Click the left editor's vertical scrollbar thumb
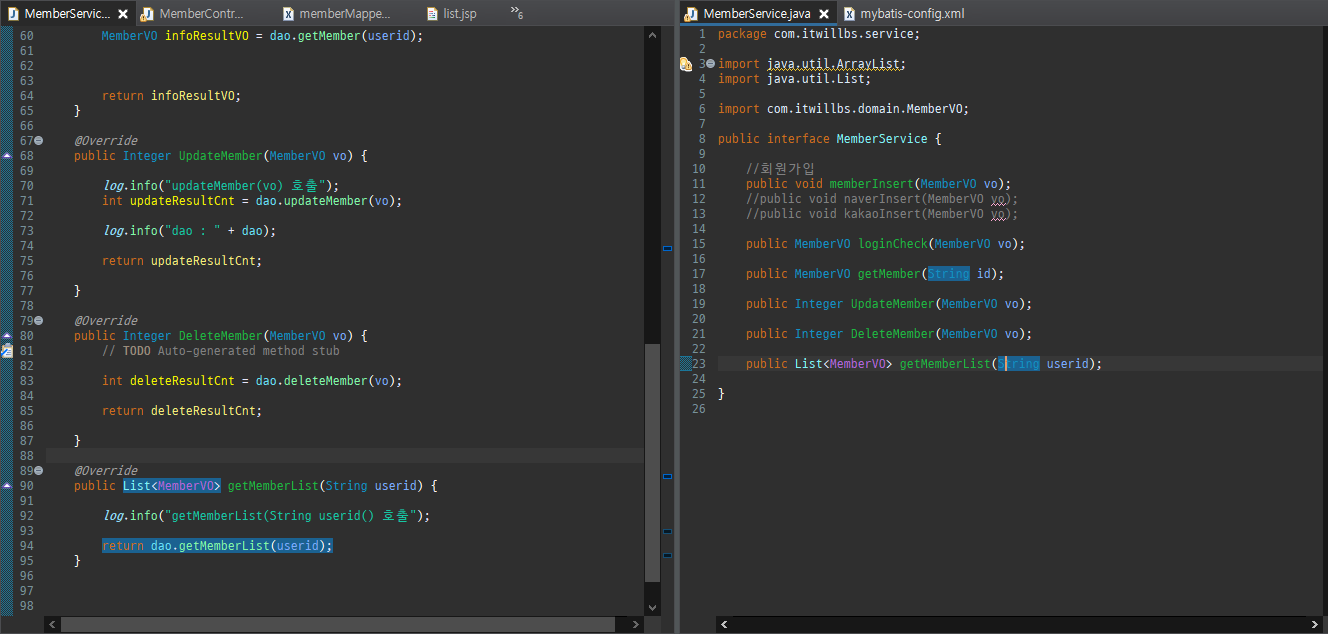Viewport: 1328px width, 634px height. [653, 463]
